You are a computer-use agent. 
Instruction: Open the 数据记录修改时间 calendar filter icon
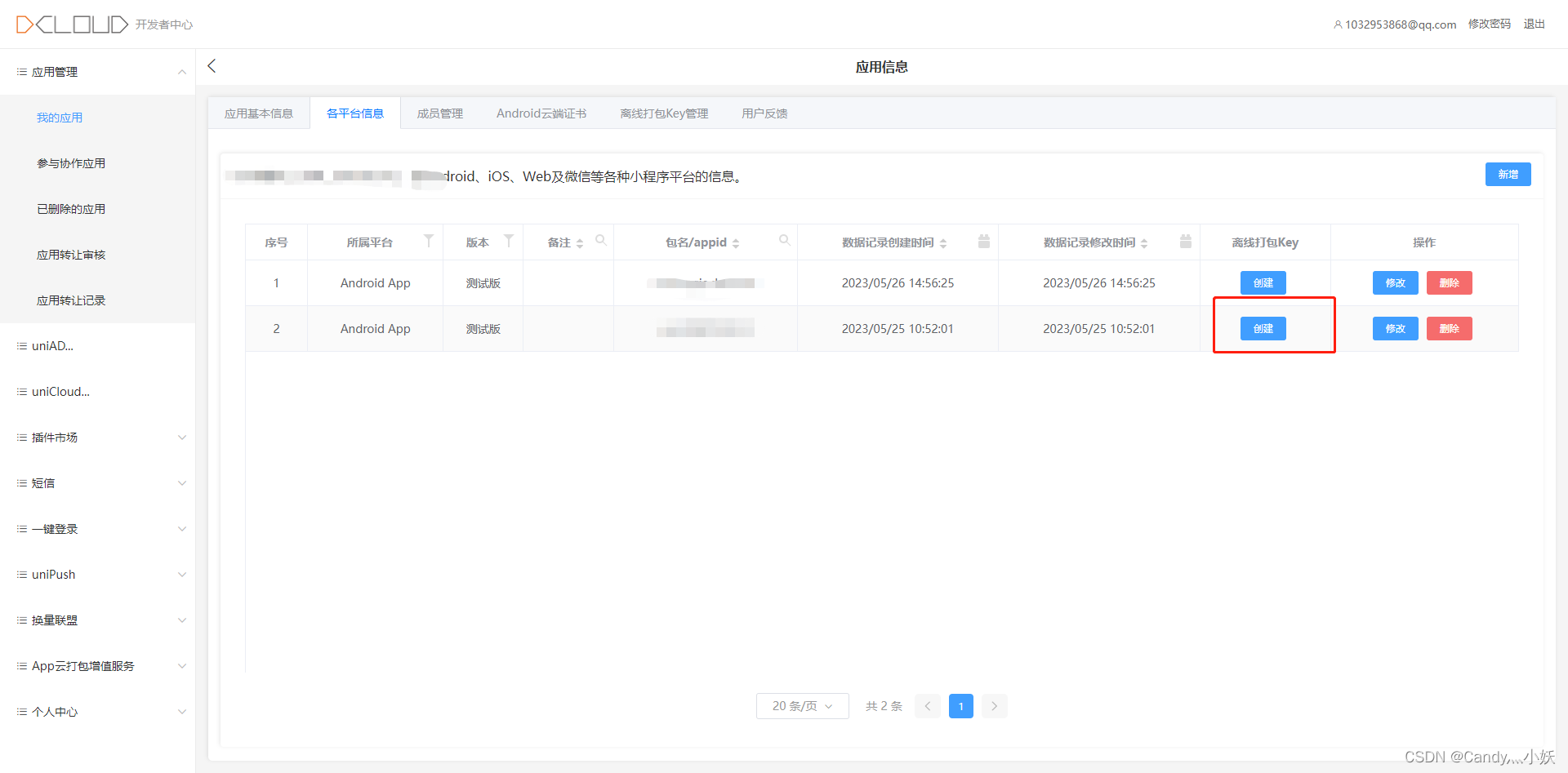(x=1186, y=241)
